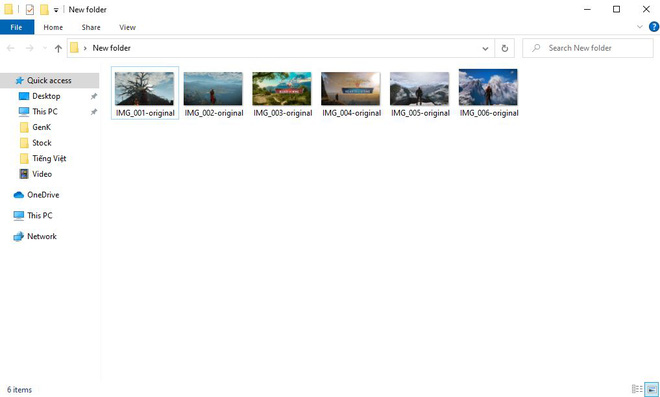
Task: Select the IMG_001-original thumbnail
Action: tap(144, 88)
